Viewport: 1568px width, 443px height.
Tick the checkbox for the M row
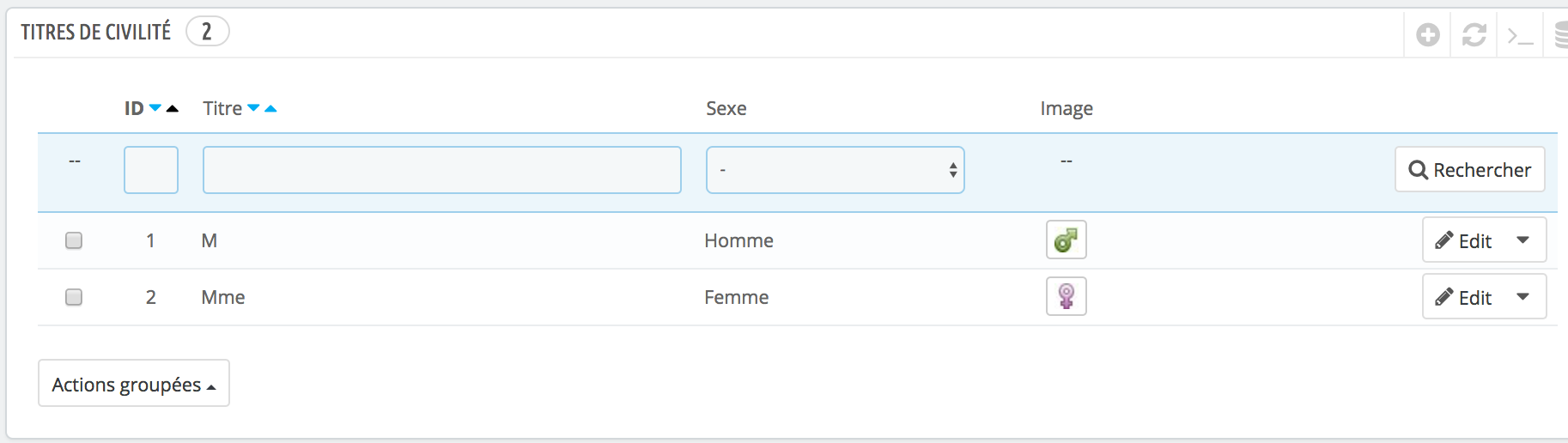74,240
